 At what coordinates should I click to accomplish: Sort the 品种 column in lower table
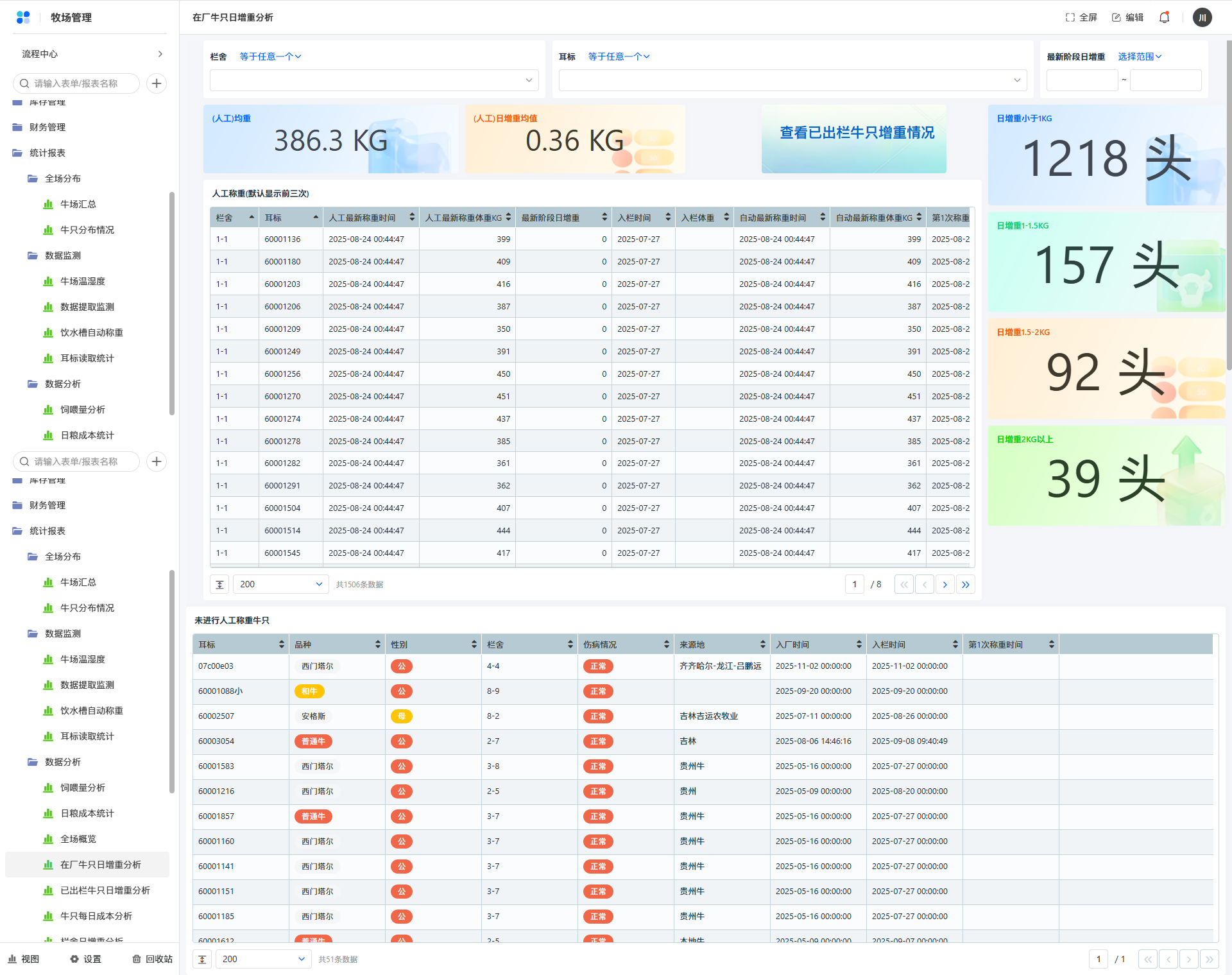377,644
